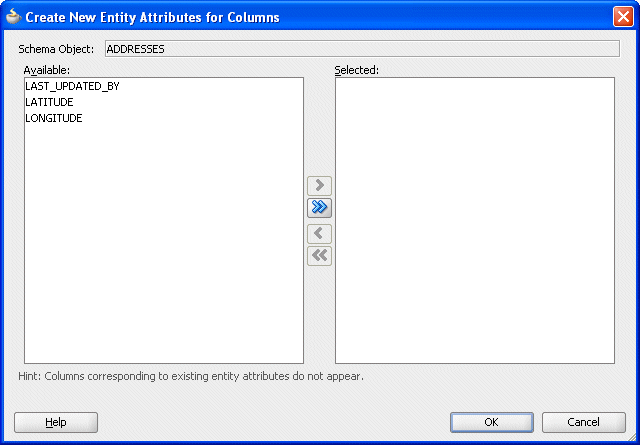
Task: Confirm with the OK button
Action: point(492,422)
